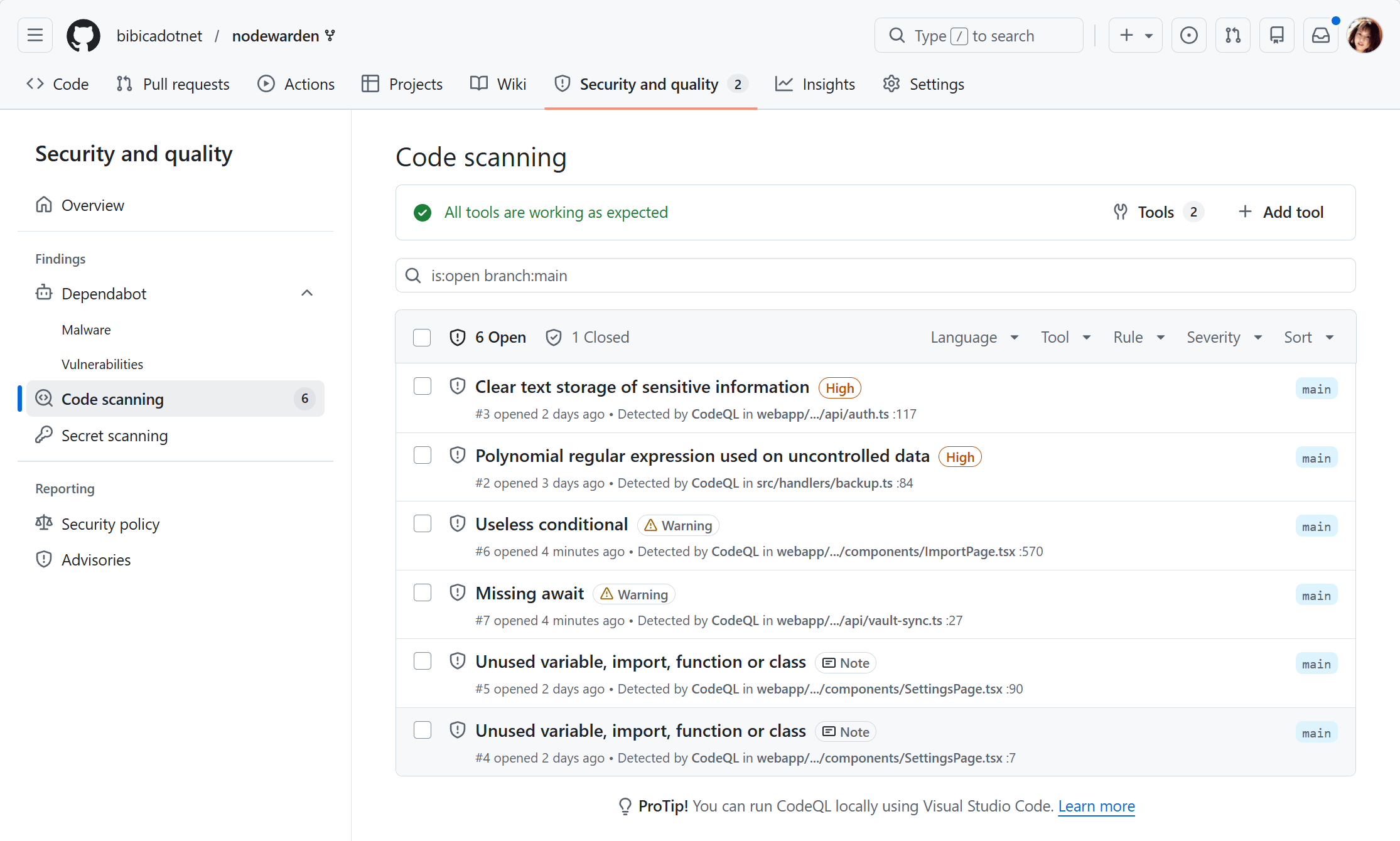Viewport: 1400px width, 841px height.
Task: Open the Sort dropdown
Action: (1308, 338)
